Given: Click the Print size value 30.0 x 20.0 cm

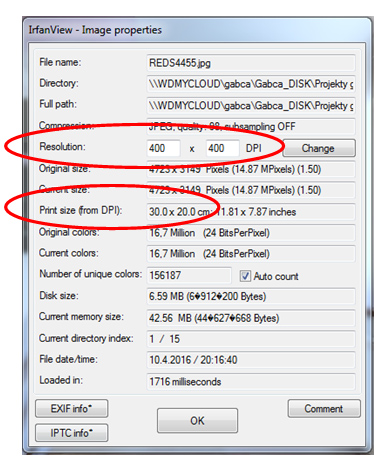Looking at the screenshot, I should click(x=251, y=212).
